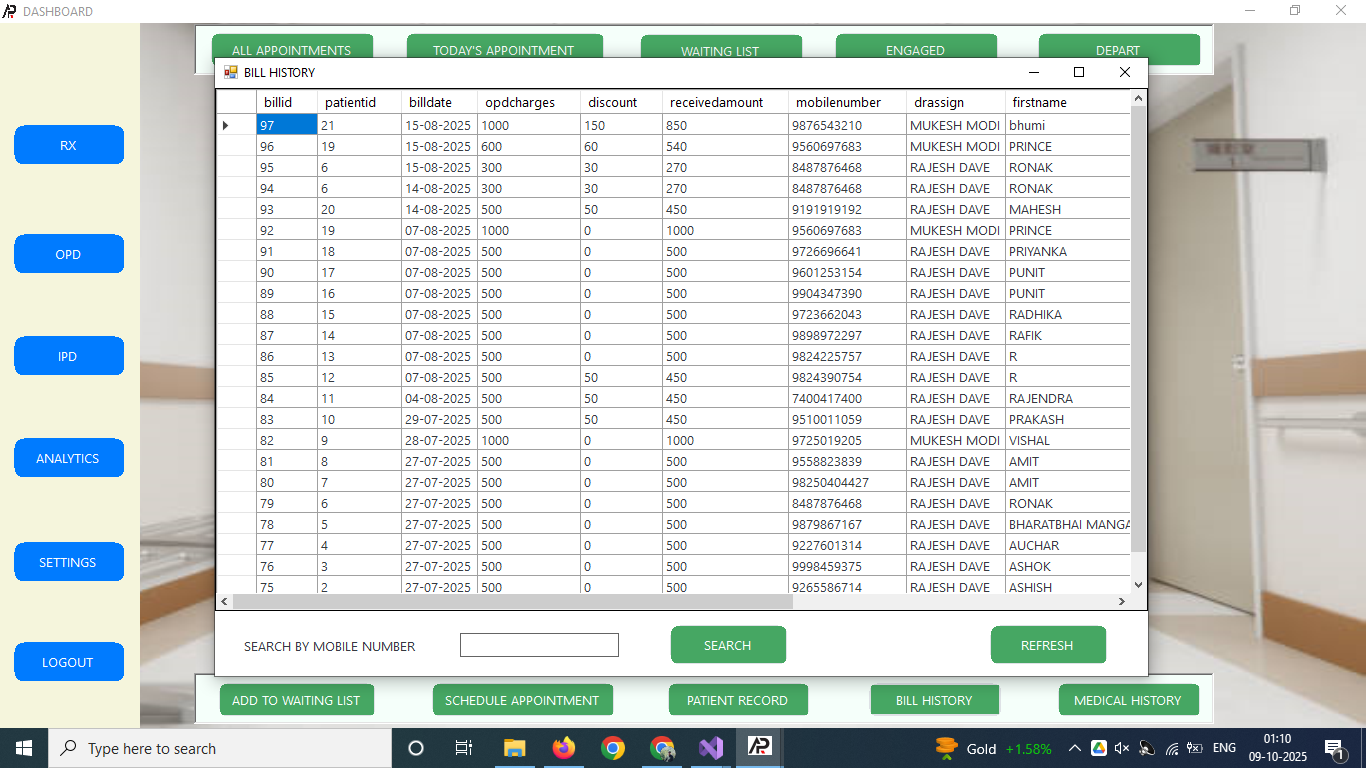
Task: Click inside the mobile number search field
Action: (x=539, y=645)
